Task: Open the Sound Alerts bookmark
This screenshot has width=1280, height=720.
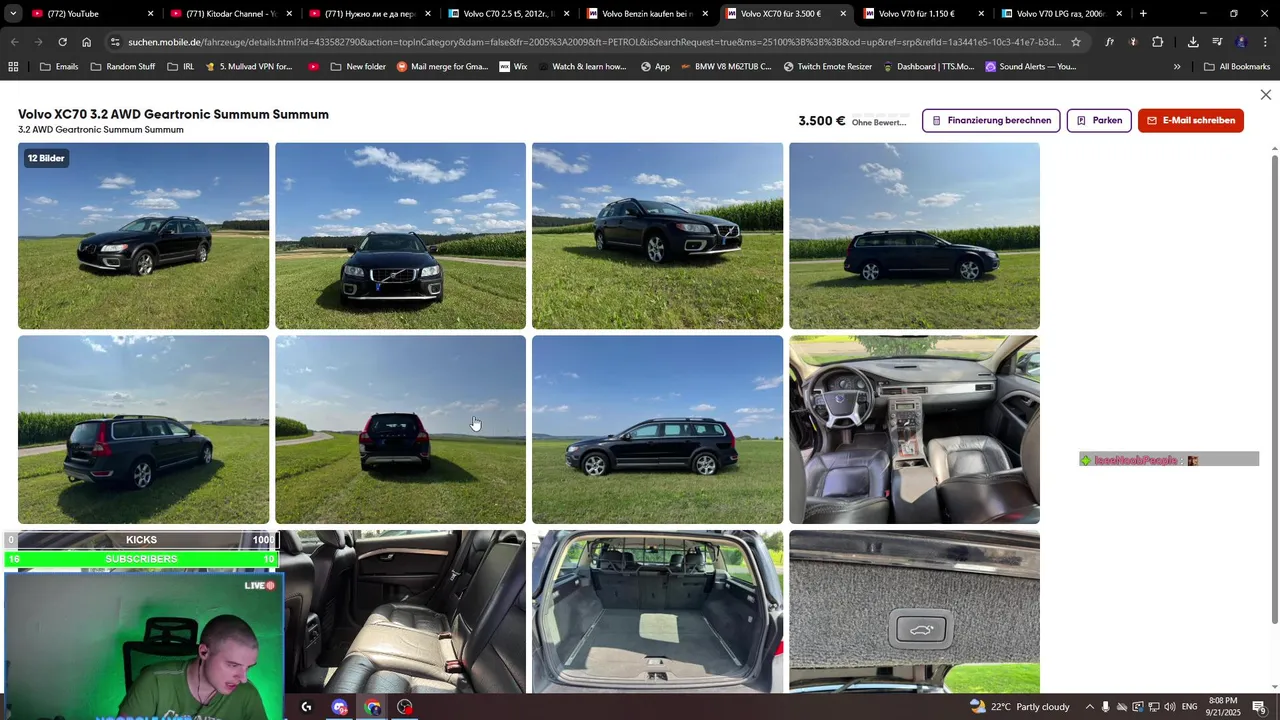Action: click(1030, 66)
